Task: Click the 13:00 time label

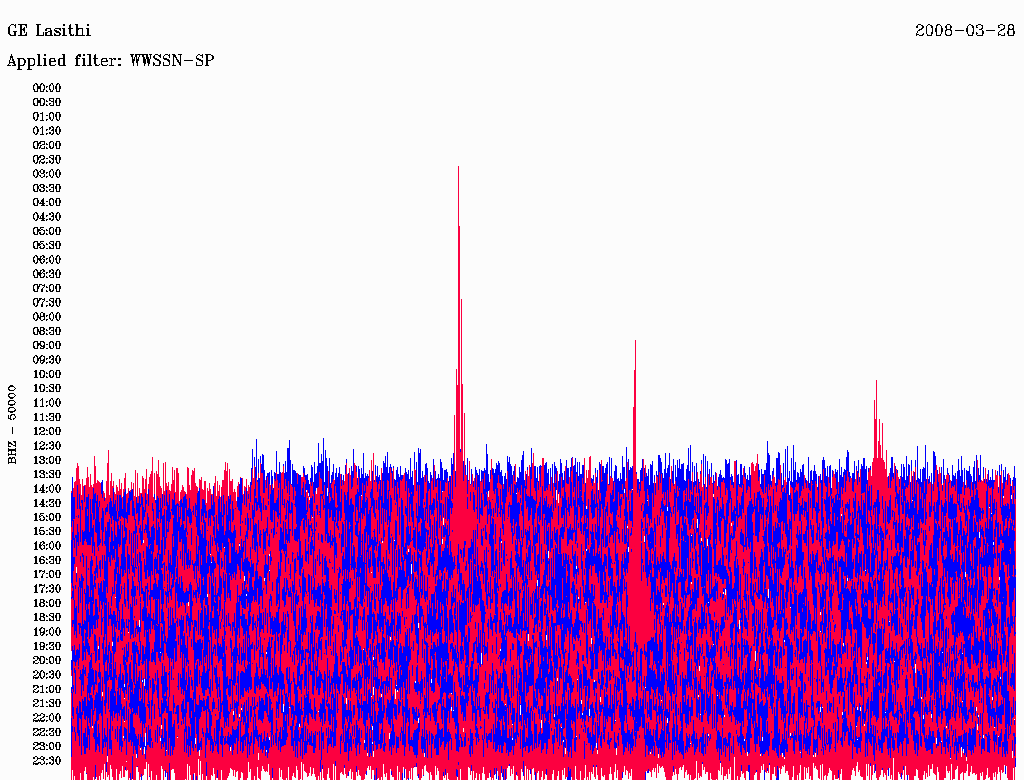Action: click(47, 461)
